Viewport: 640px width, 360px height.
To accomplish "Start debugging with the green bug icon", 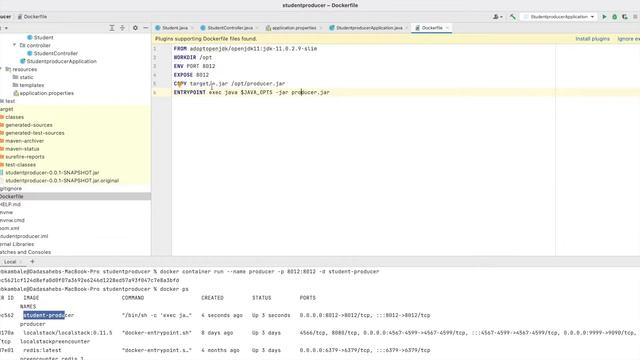I will point(614,17).
